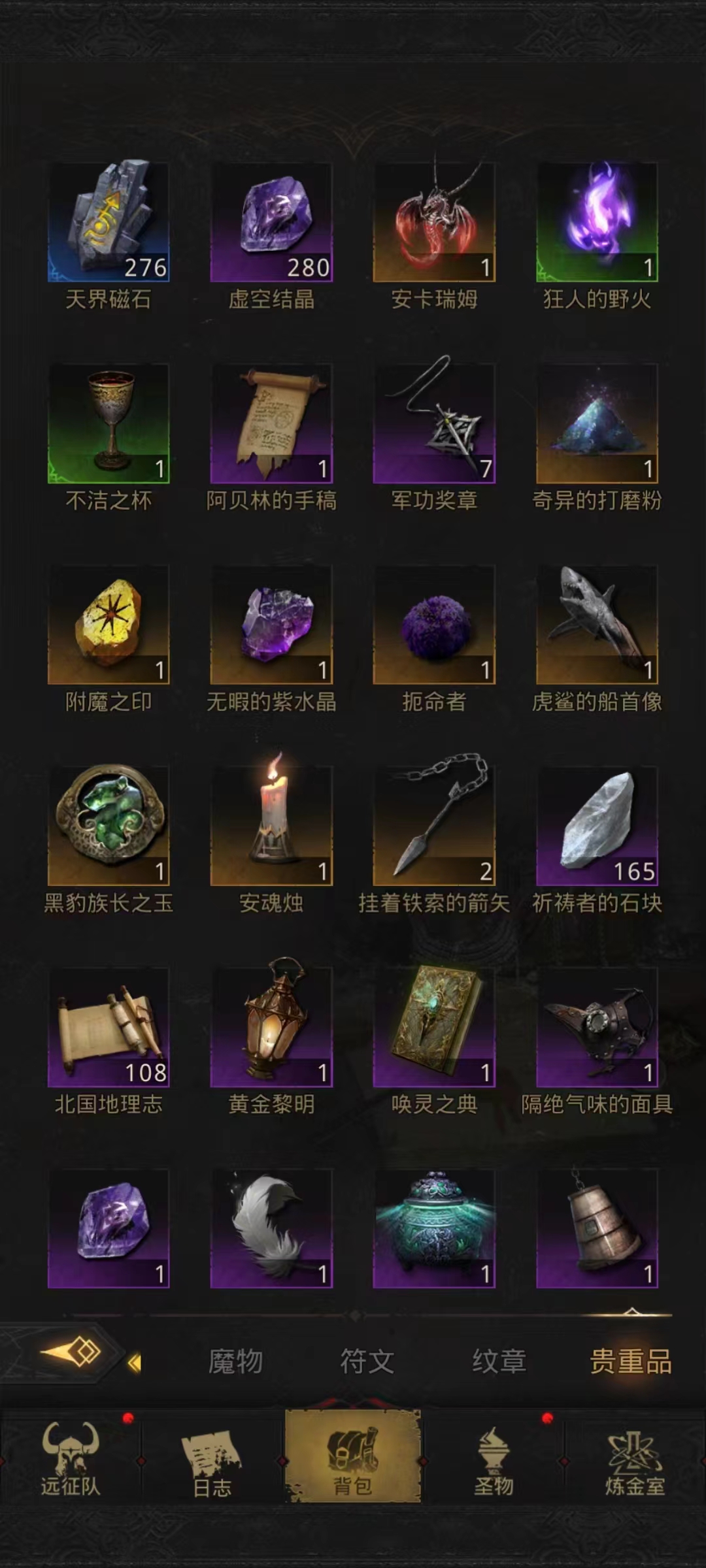
Task: Tap the 安魂烛 candle item
Action: tap(271, 826)
